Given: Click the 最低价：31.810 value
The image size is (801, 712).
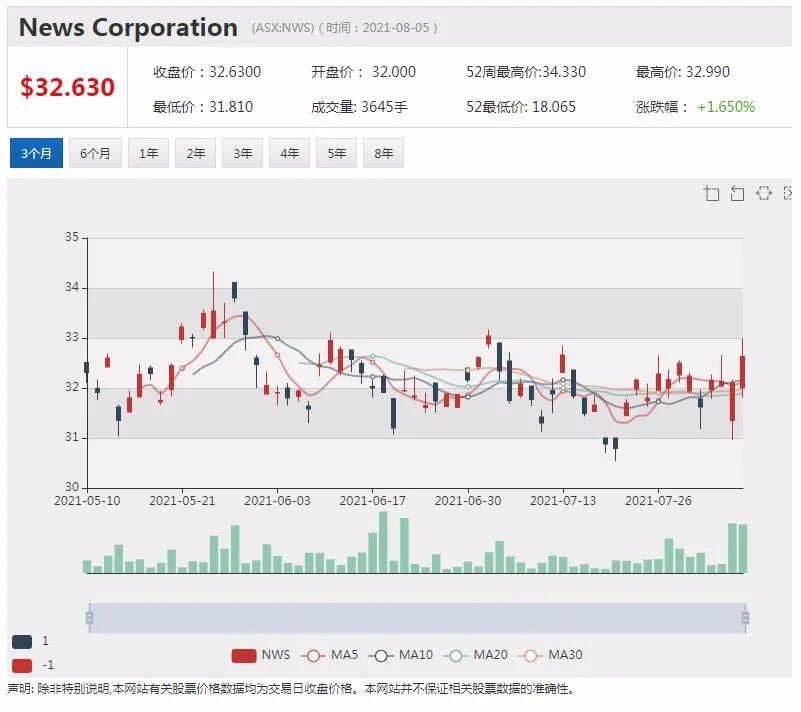Looking at the screenshot, I should [203, 107].
